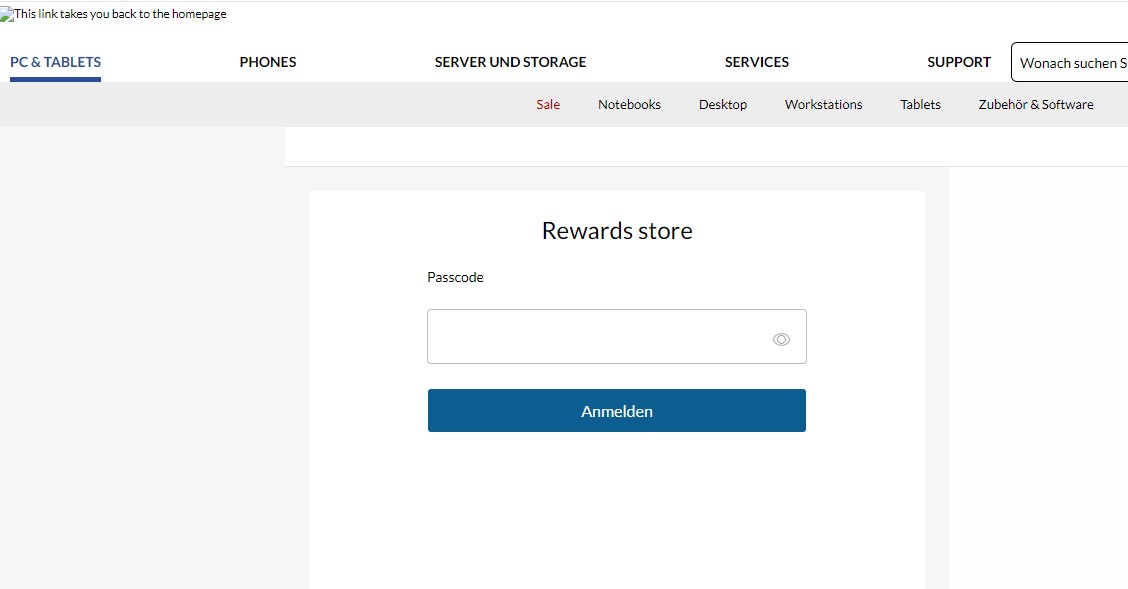Open the SERVER UND STORAGE menu
Viewport: 1128px width, 589px height.
click(x=510, y=61)
